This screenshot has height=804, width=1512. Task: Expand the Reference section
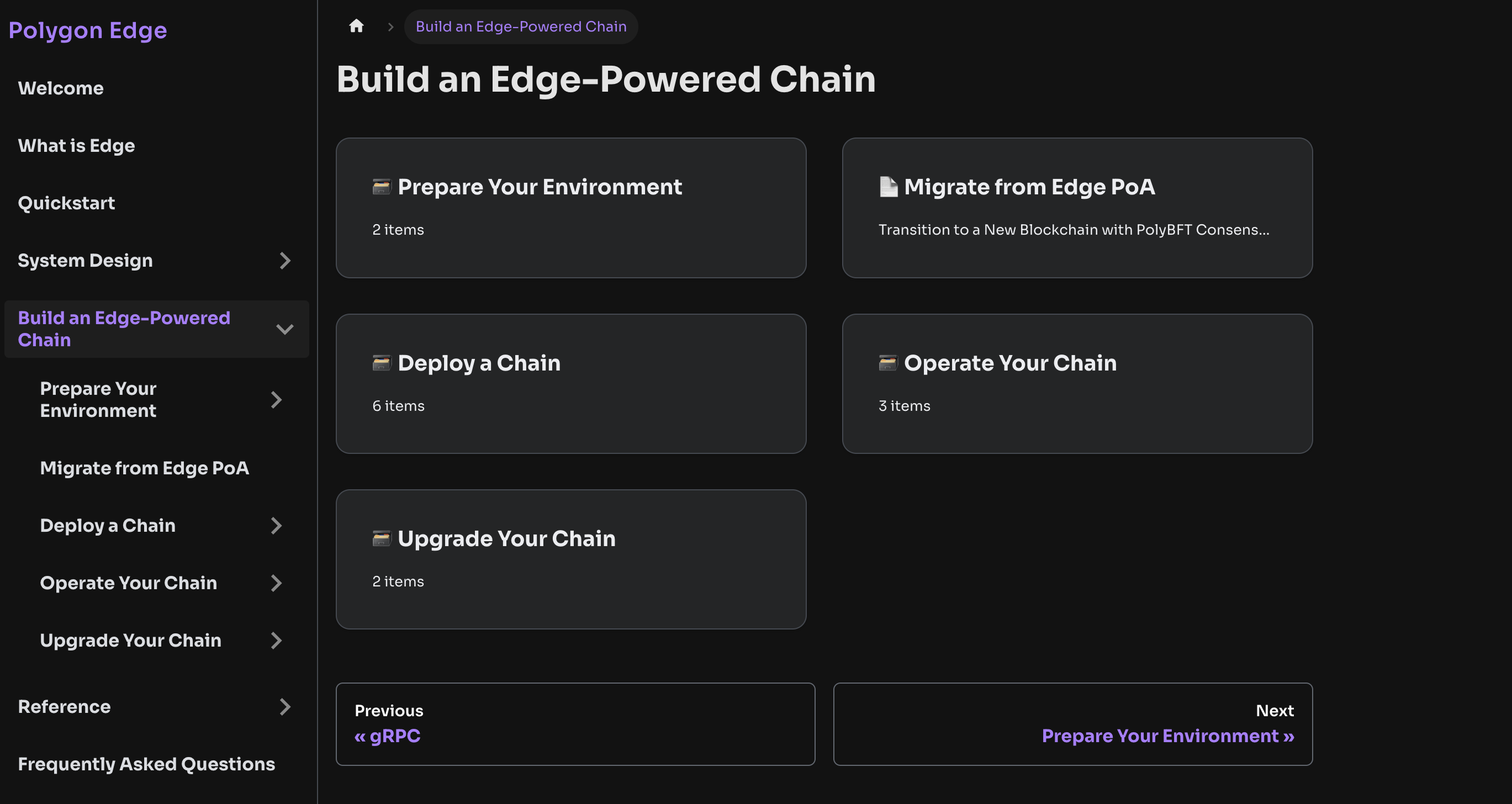coord(286,707)
